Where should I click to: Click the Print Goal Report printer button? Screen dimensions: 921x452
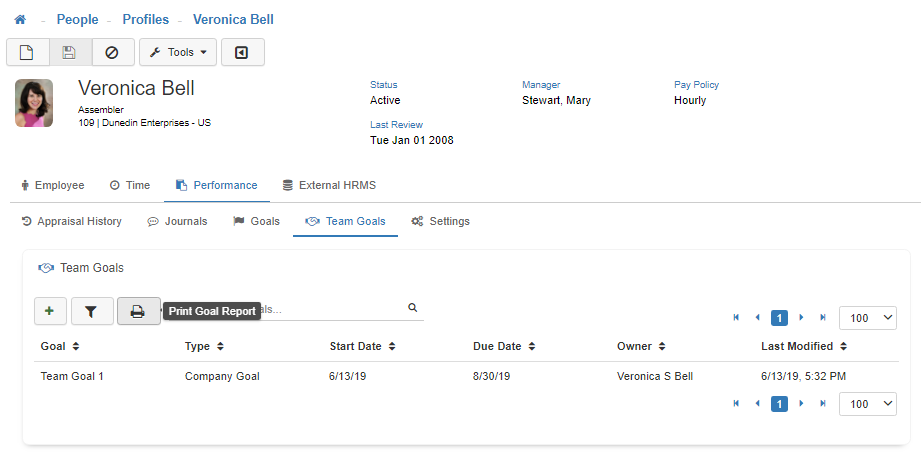pyautogui.click(x=138, y=312)
